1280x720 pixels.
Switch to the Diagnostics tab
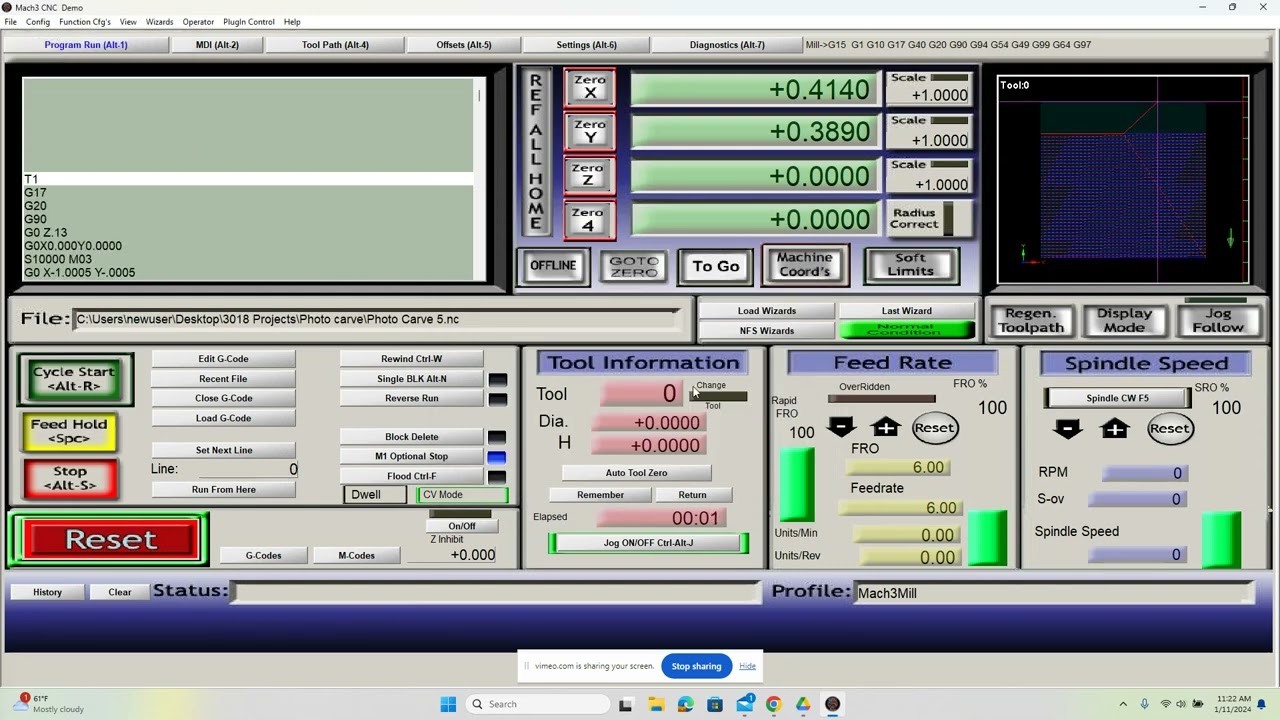click(726, 45)
